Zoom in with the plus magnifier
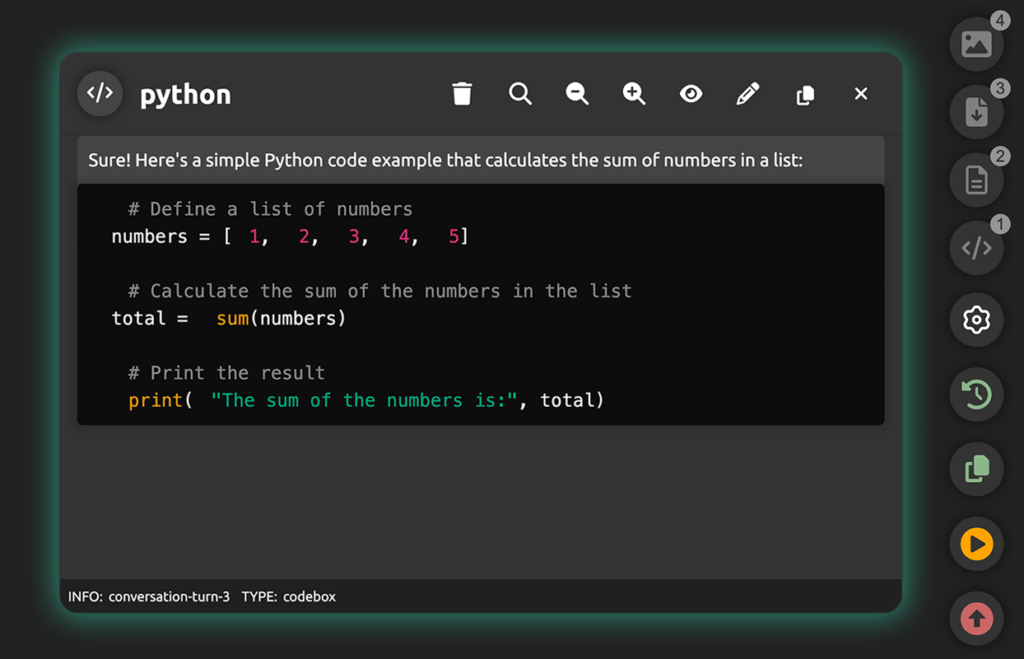This screenshot has width=1024, height=659. tap(633, 94)
